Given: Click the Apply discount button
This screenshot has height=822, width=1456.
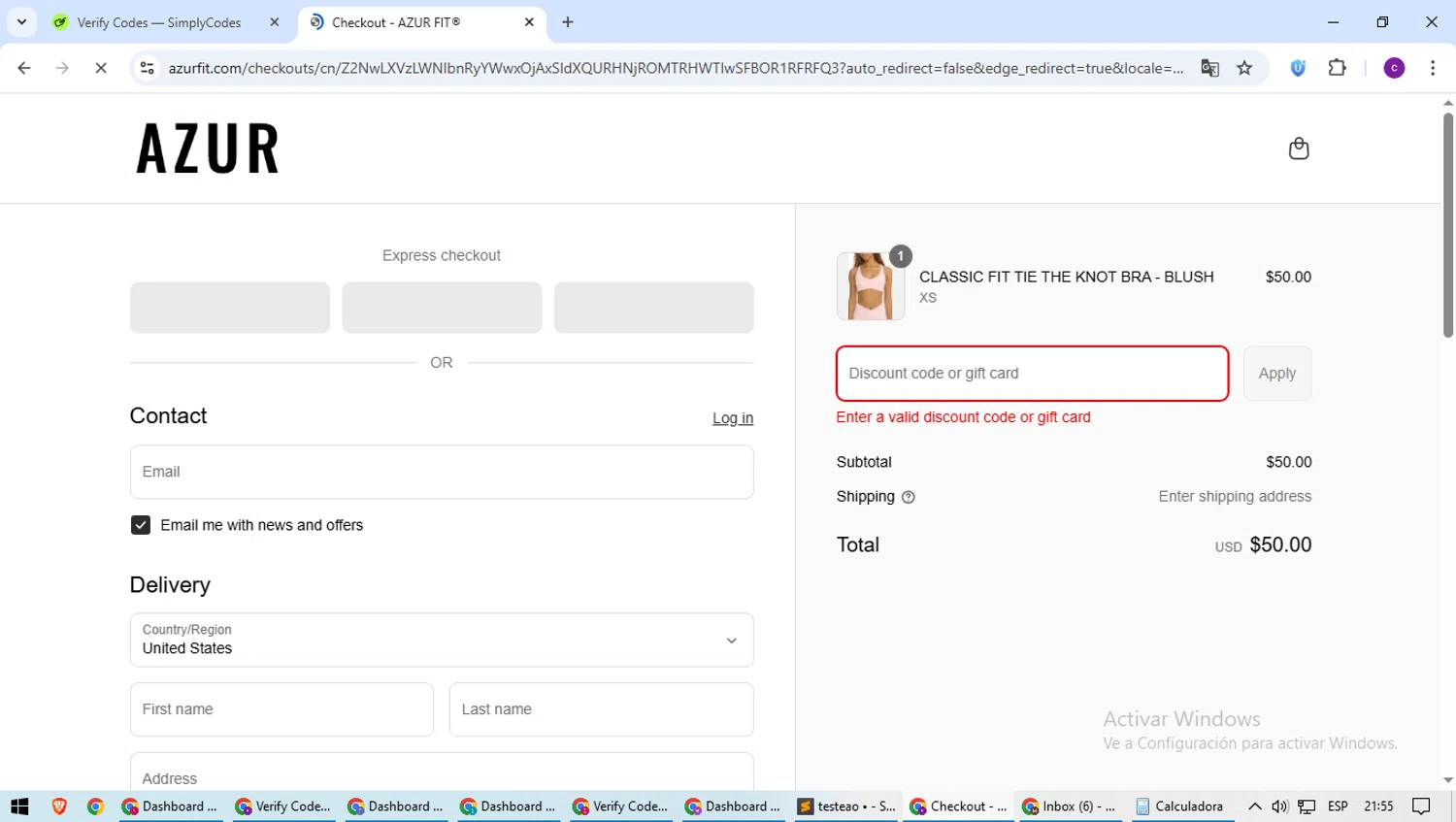Looking at the screenshot, I should pos(1277,374).
